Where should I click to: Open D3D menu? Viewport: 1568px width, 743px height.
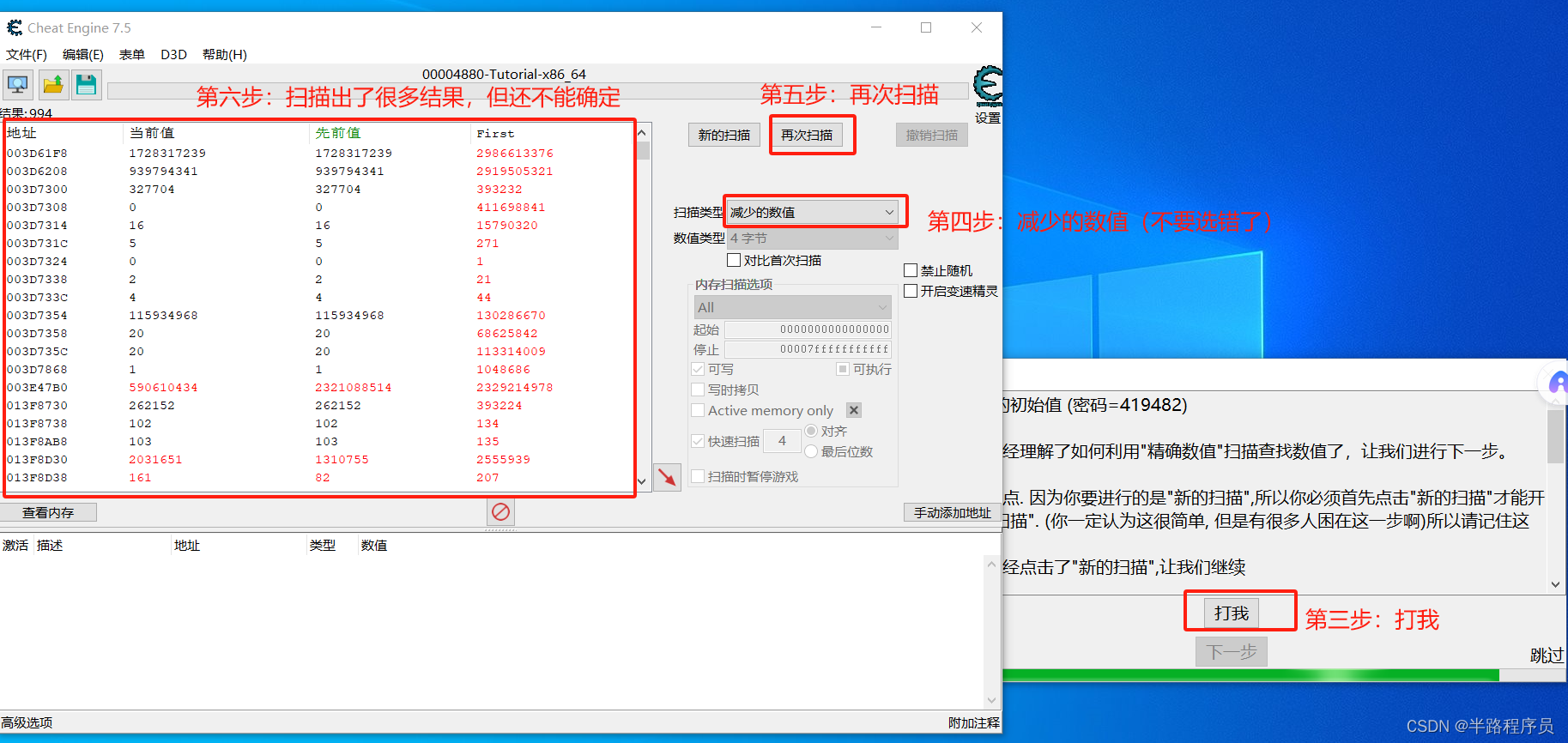[173, 54]
